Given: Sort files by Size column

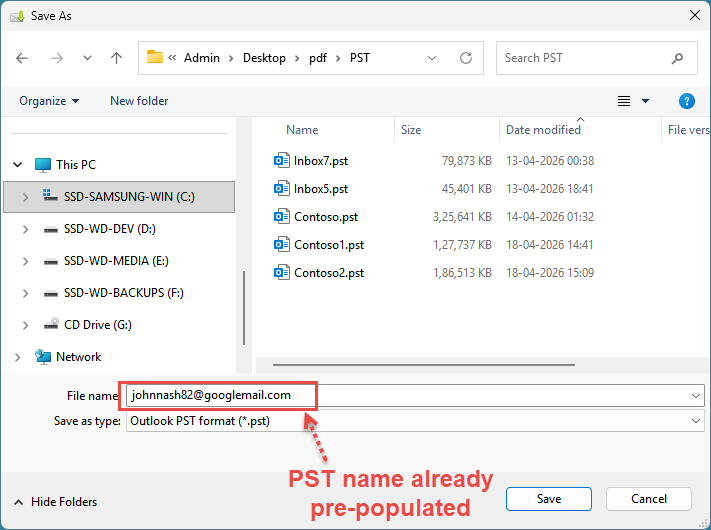Looking at the screenshot, I should pyautogui.click(x=411, y=130).
